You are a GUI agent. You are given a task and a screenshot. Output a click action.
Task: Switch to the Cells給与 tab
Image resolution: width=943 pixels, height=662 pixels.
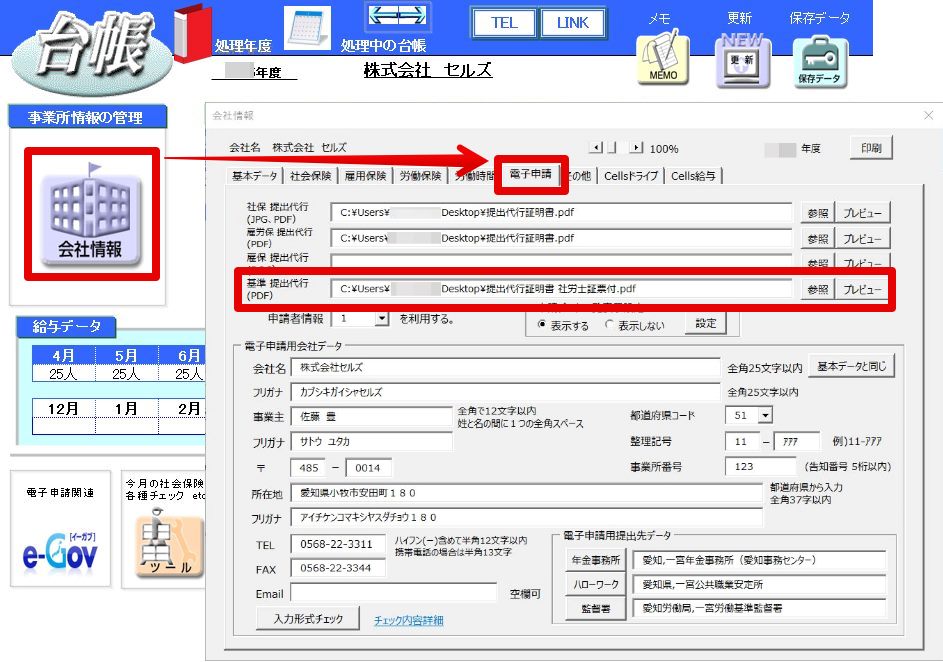click(693, 176)
